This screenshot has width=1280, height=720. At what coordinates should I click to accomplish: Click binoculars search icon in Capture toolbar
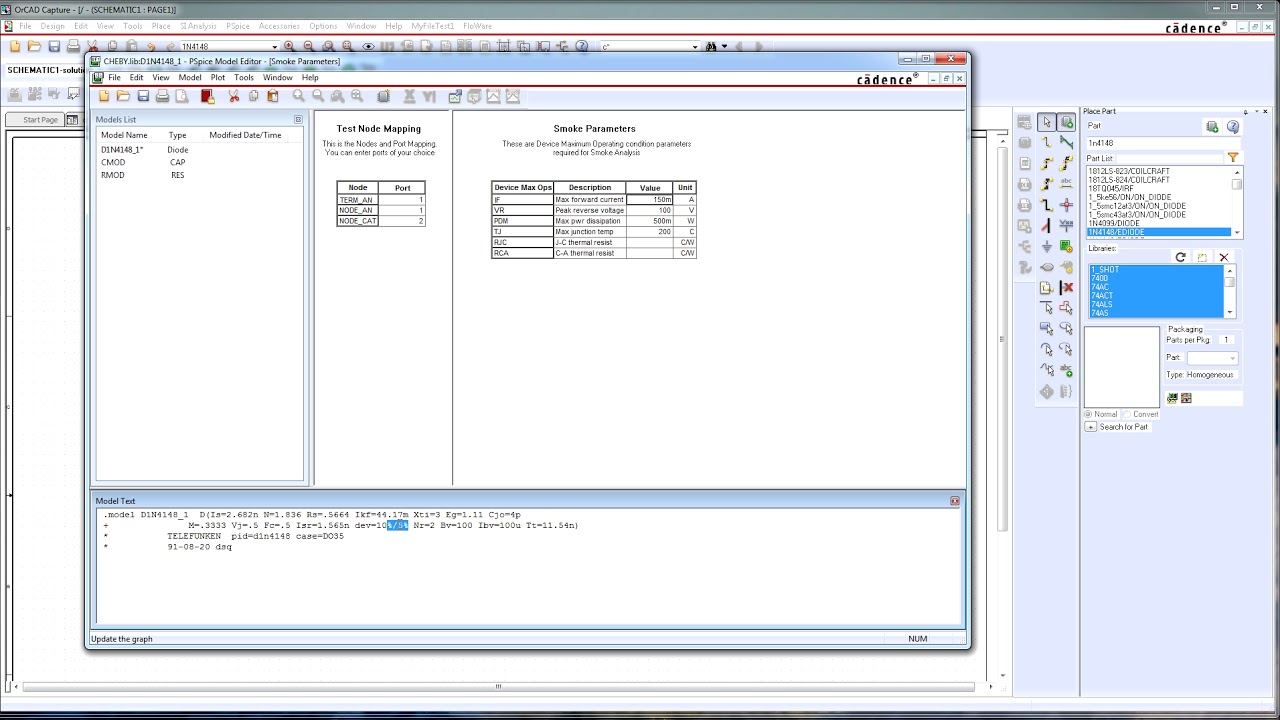pos(711,46)
